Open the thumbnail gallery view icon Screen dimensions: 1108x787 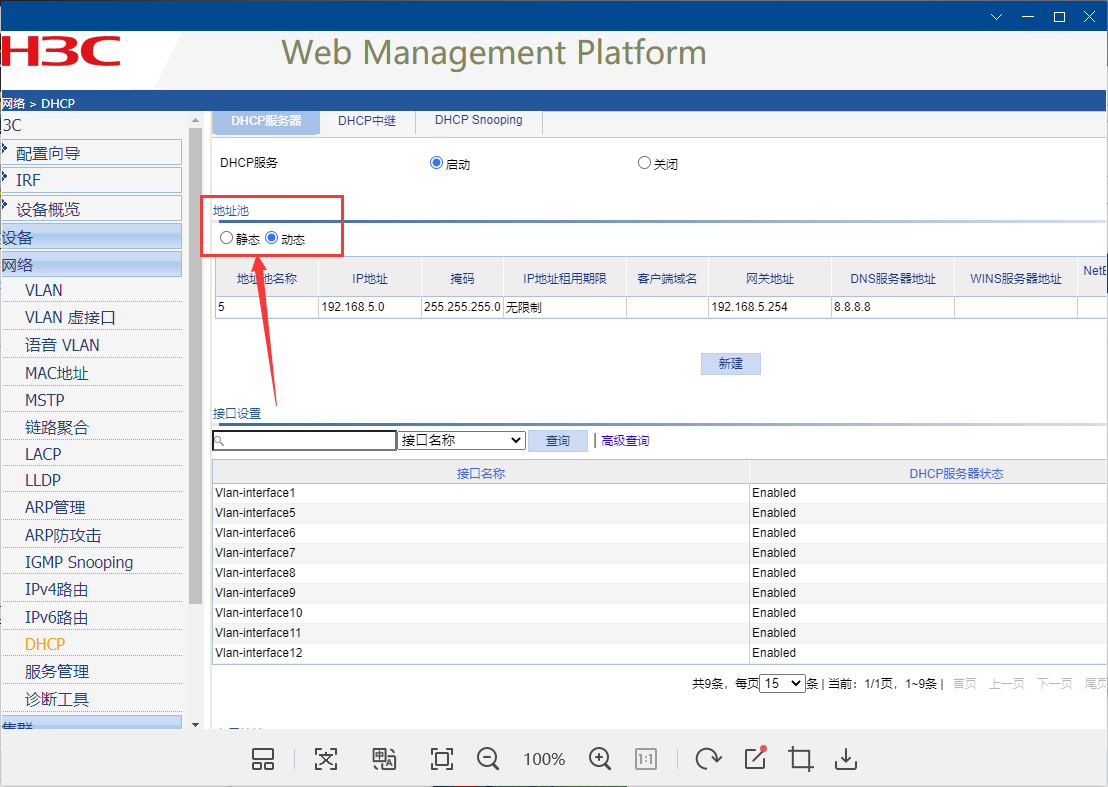point(263,759)
